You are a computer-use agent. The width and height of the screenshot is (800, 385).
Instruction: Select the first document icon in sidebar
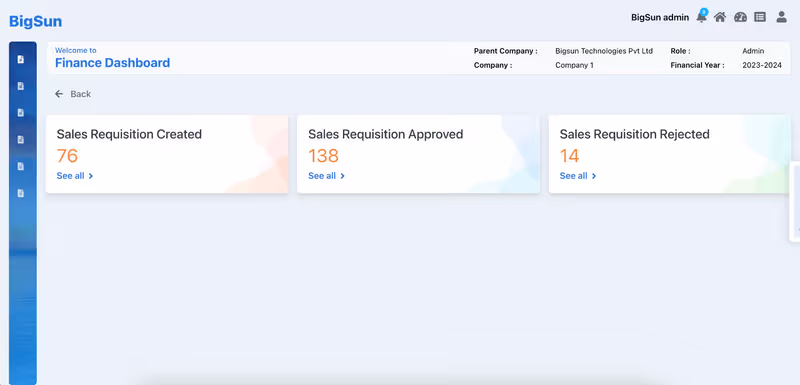[21, 60]
